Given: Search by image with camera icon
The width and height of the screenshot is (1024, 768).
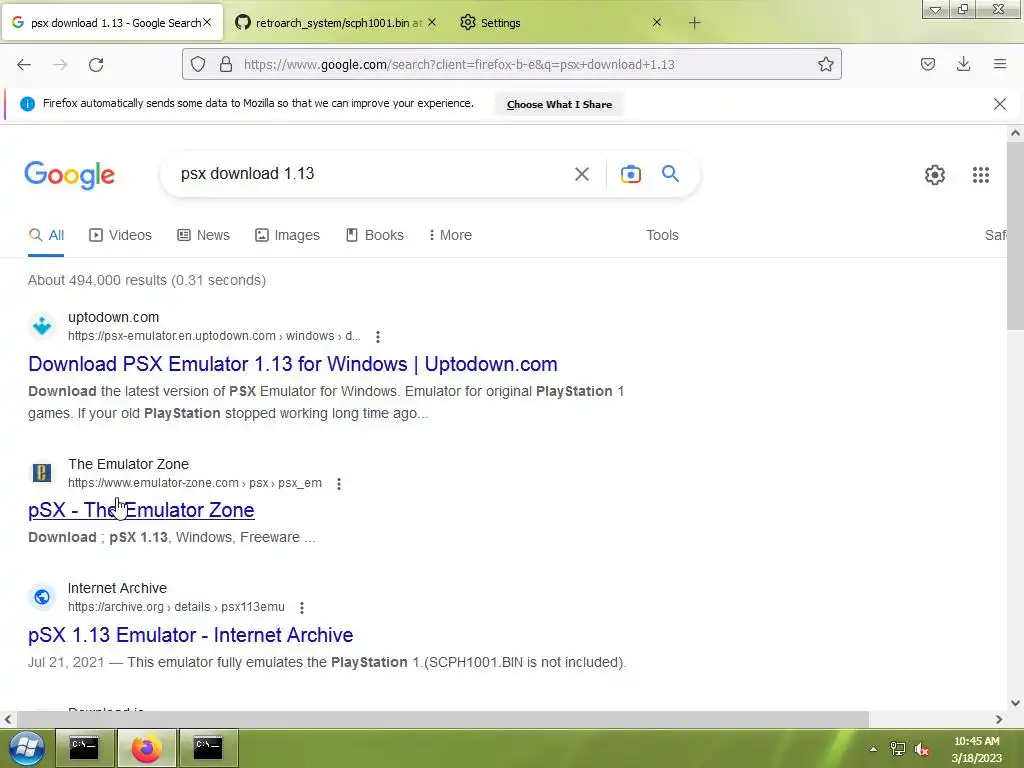Looking at the screenshot, I should (x=630, y=174).
